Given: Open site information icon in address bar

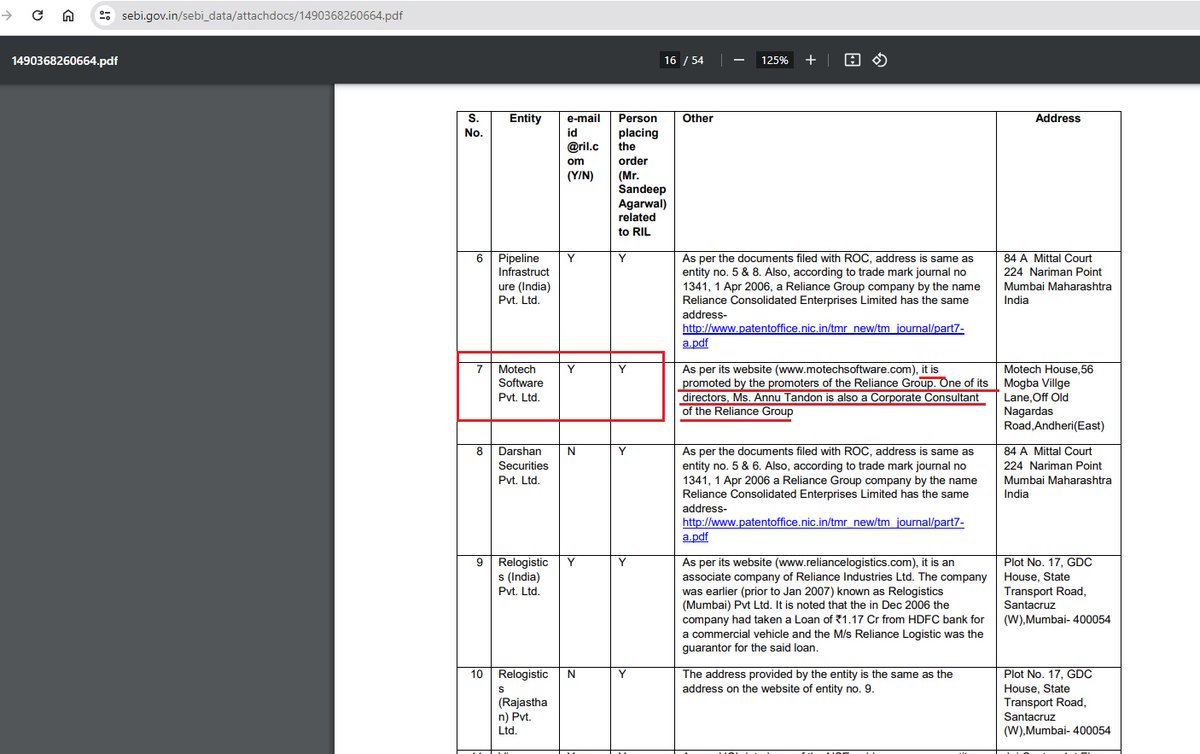Looking at the screenshot, I should tap(105, 16).
